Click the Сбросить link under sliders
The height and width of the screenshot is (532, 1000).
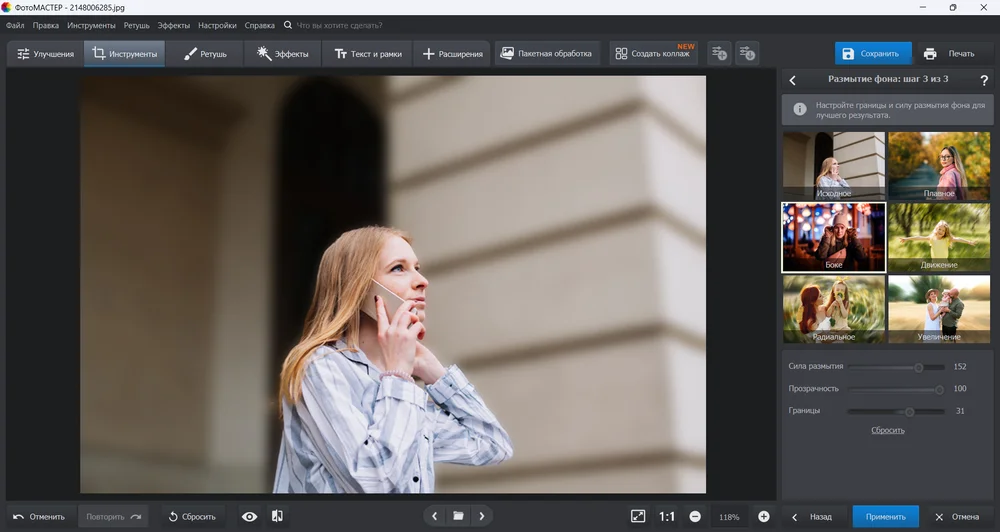(x=887, y=430)
